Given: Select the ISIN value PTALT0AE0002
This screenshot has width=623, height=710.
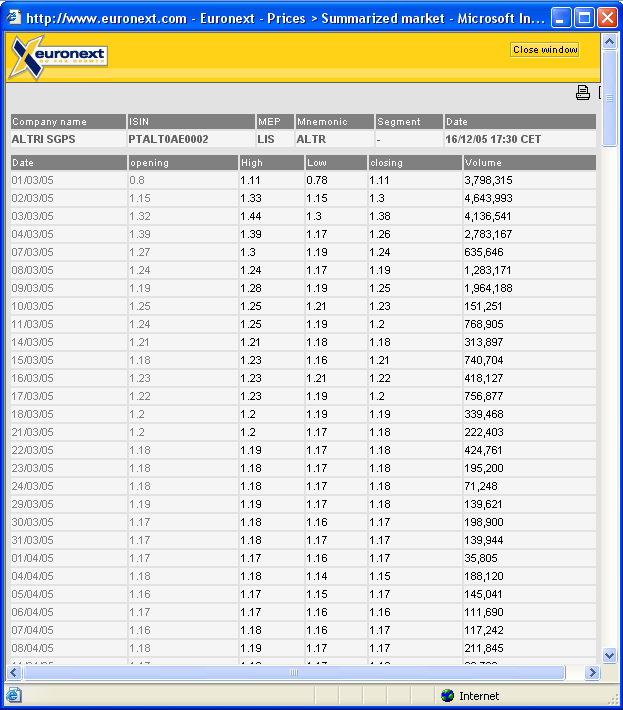Looking at the screenshot, I should (x=168, y=139).
